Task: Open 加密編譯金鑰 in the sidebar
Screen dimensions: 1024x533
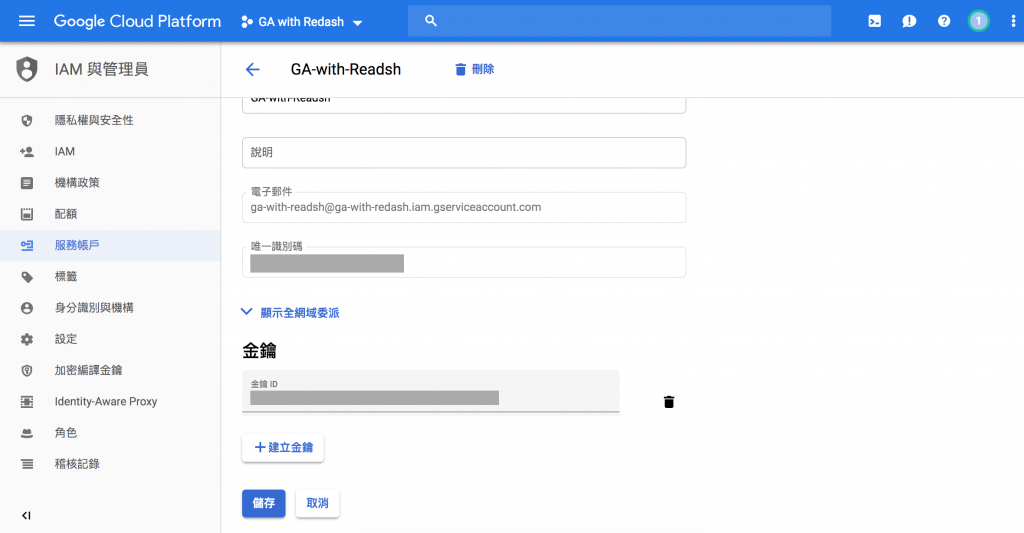Action: (x=110, y=370)
